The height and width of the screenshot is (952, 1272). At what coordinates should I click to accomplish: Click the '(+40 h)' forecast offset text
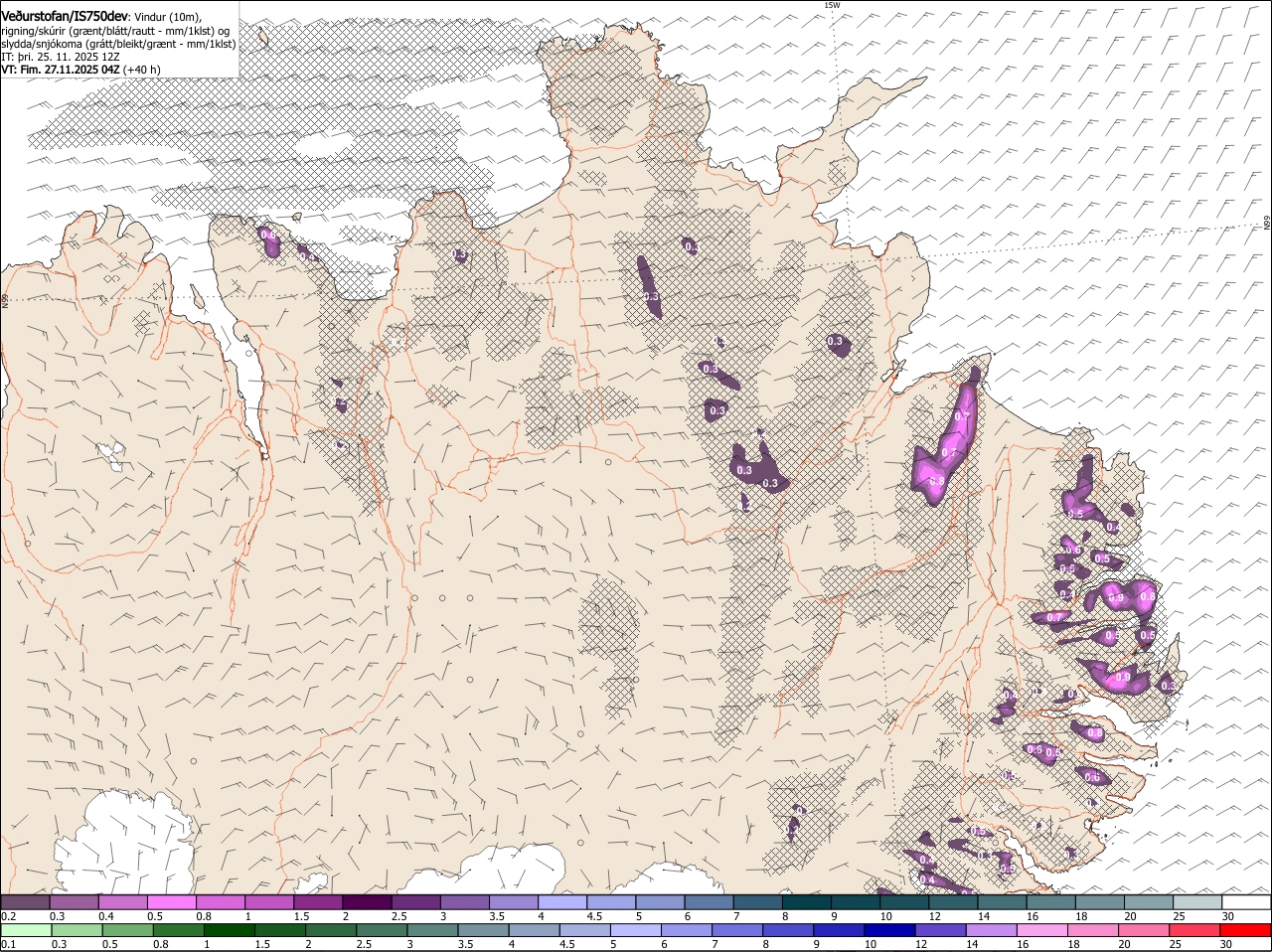(142, 70)
